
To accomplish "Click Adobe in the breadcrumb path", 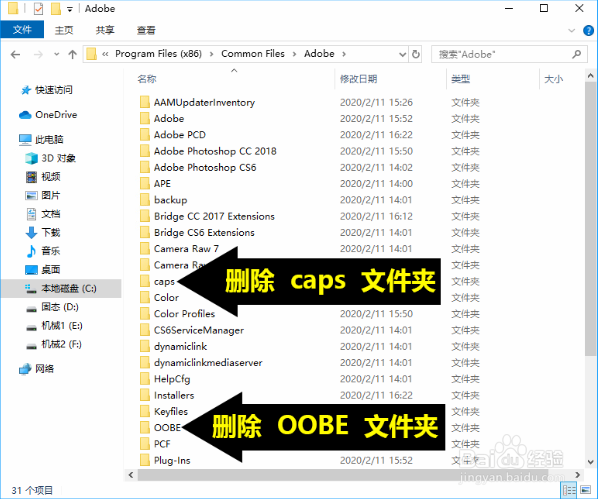I will point(319,54).
